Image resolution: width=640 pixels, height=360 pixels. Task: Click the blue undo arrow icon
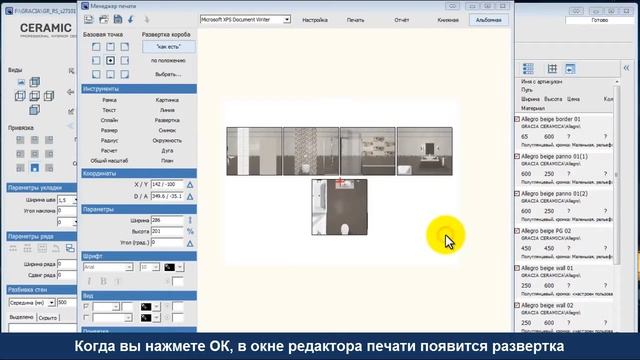131,19
